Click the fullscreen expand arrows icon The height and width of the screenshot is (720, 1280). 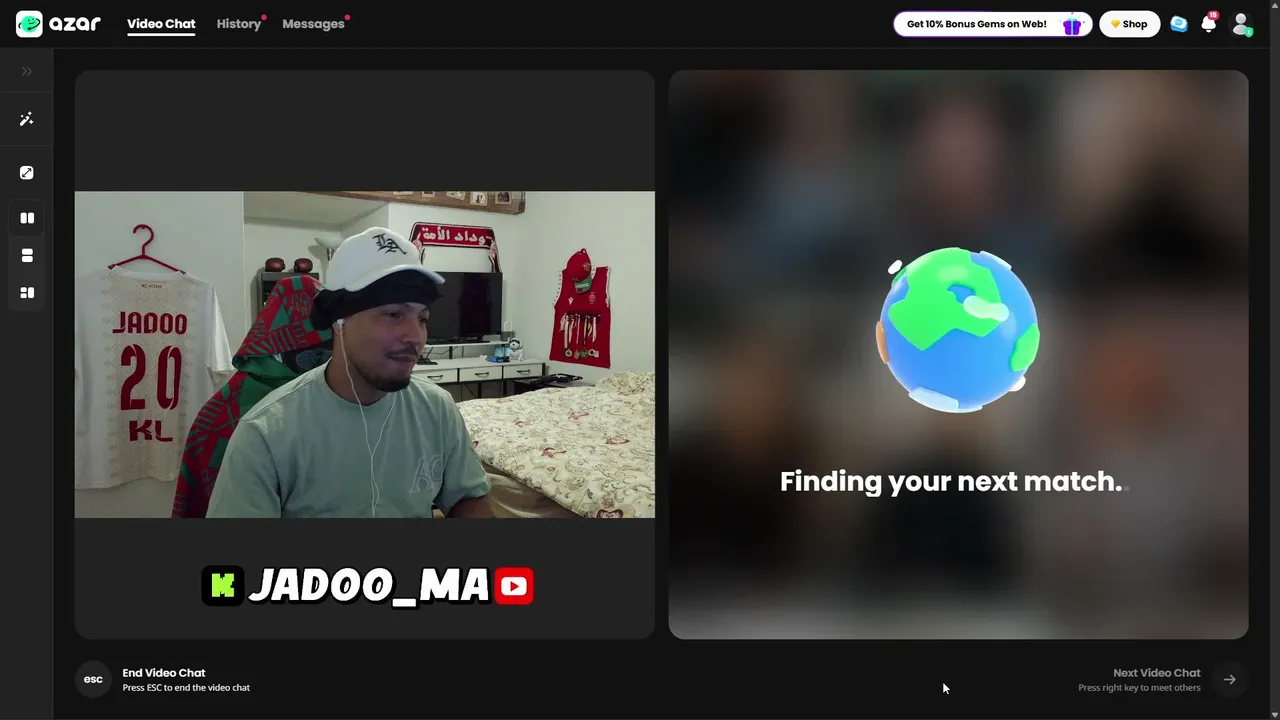pos(27,173)
